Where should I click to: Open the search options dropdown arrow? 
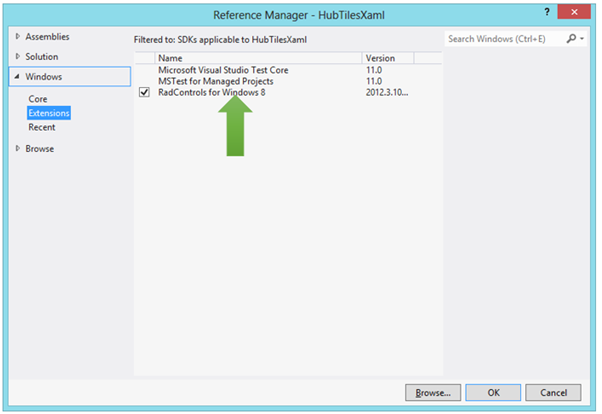583,38
